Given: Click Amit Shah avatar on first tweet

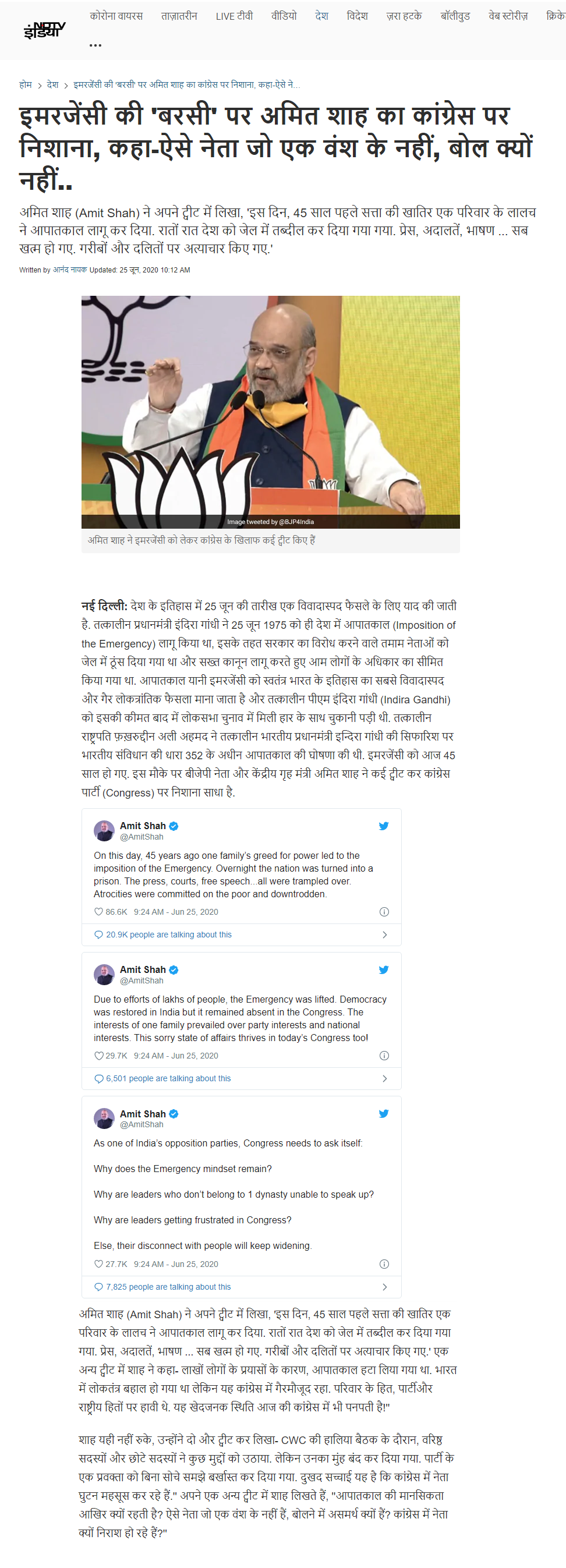Looking at the screenshot, I should (x=104, y=830).
